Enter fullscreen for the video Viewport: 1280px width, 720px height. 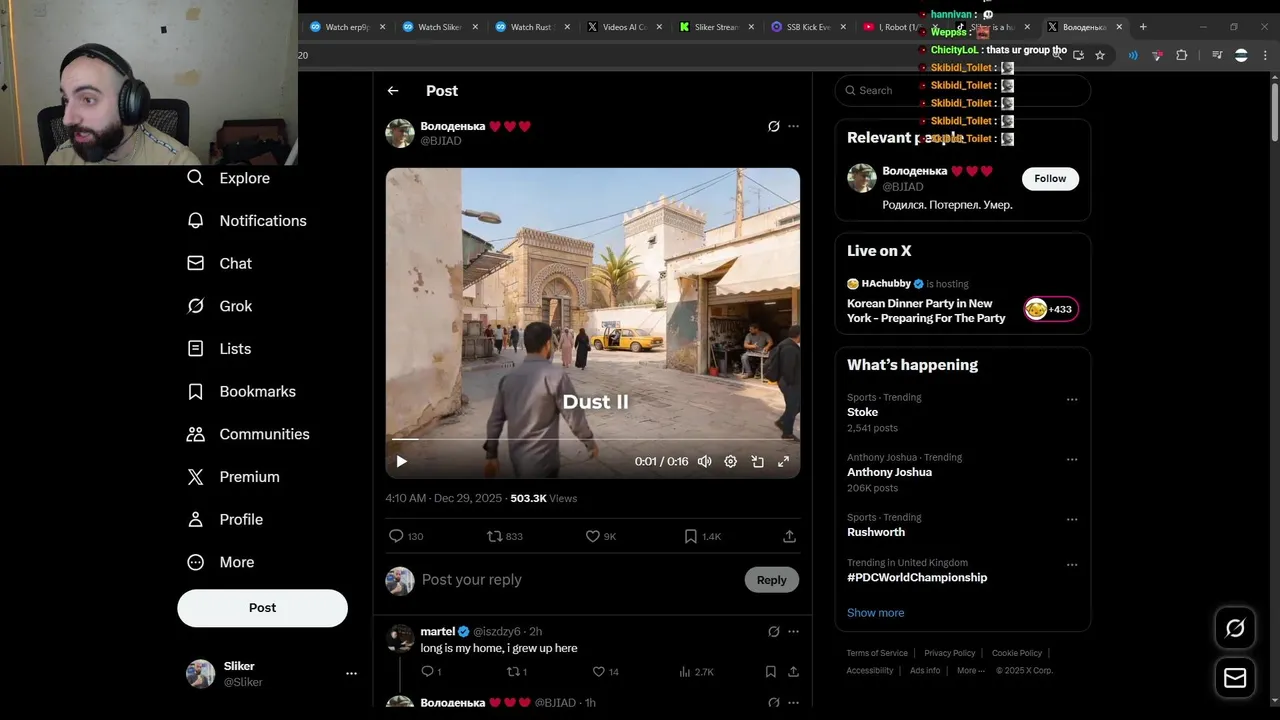(783, 461)
